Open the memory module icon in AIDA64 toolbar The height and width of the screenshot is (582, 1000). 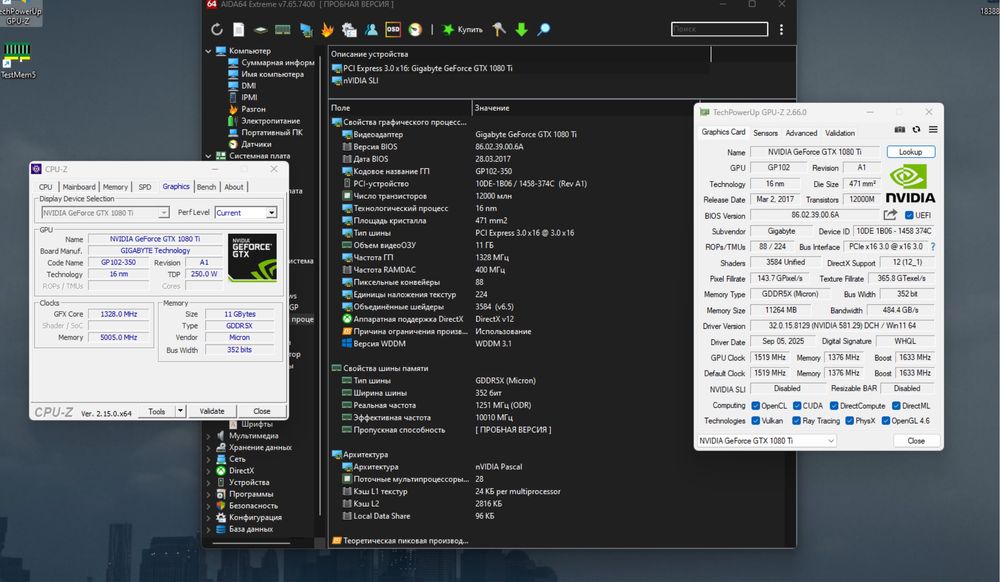(283, 29)
